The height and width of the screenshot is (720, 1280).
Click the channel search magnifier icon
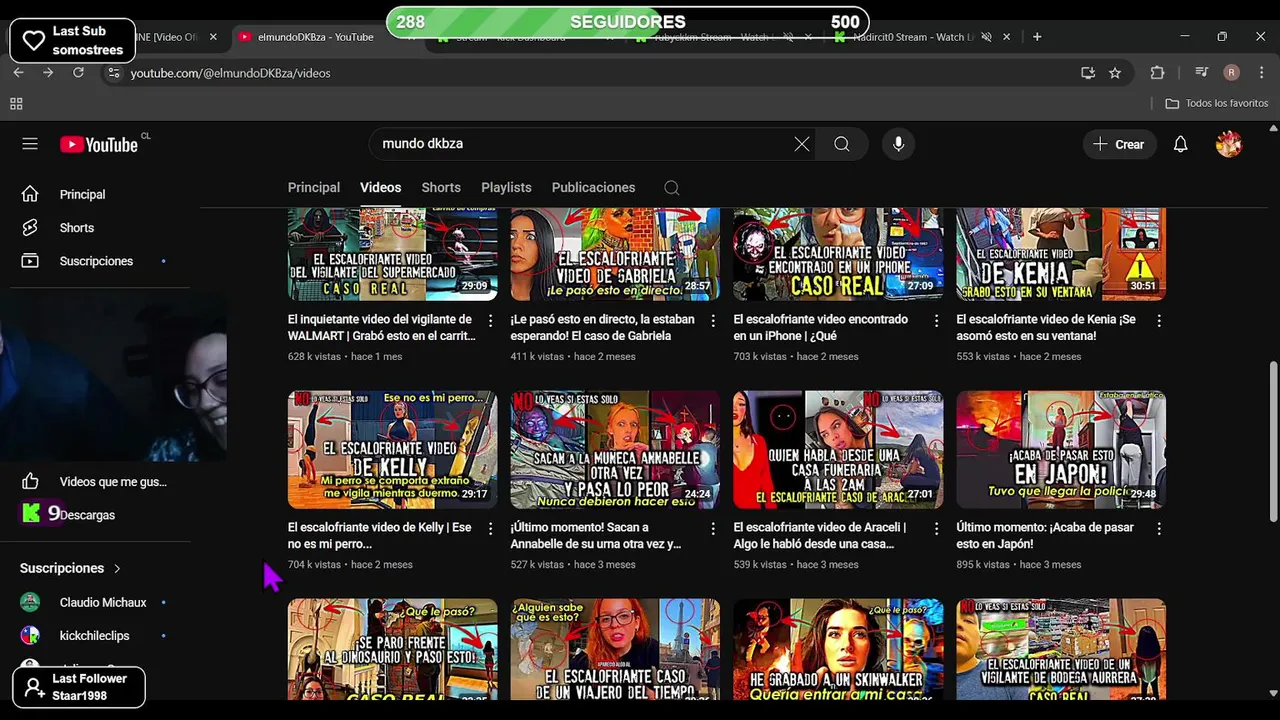click(x=672, y=188)
